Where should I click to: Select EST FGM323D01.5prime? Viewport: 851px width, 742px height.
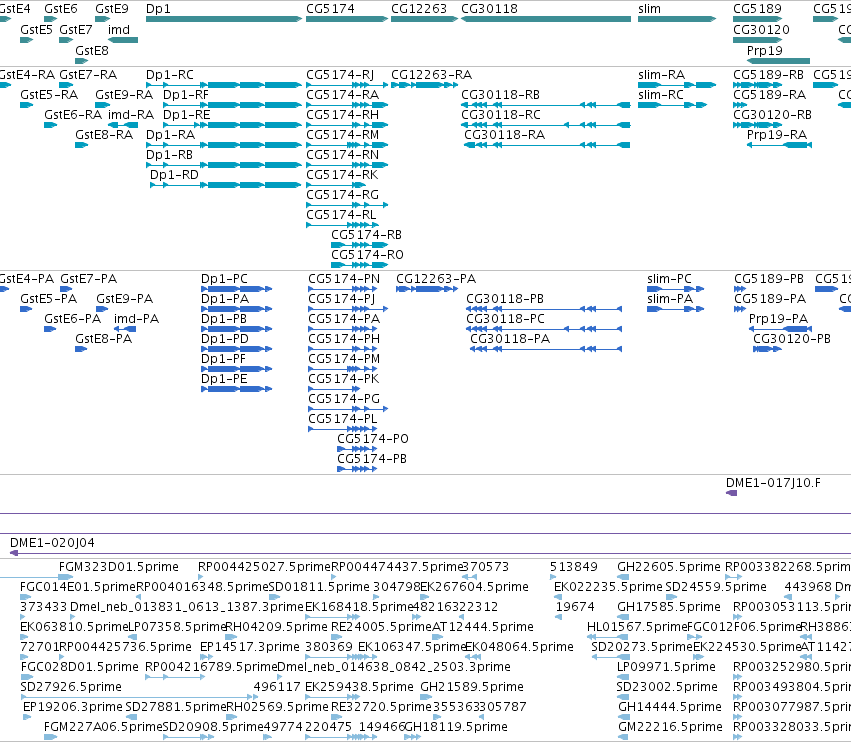[118, 567]
